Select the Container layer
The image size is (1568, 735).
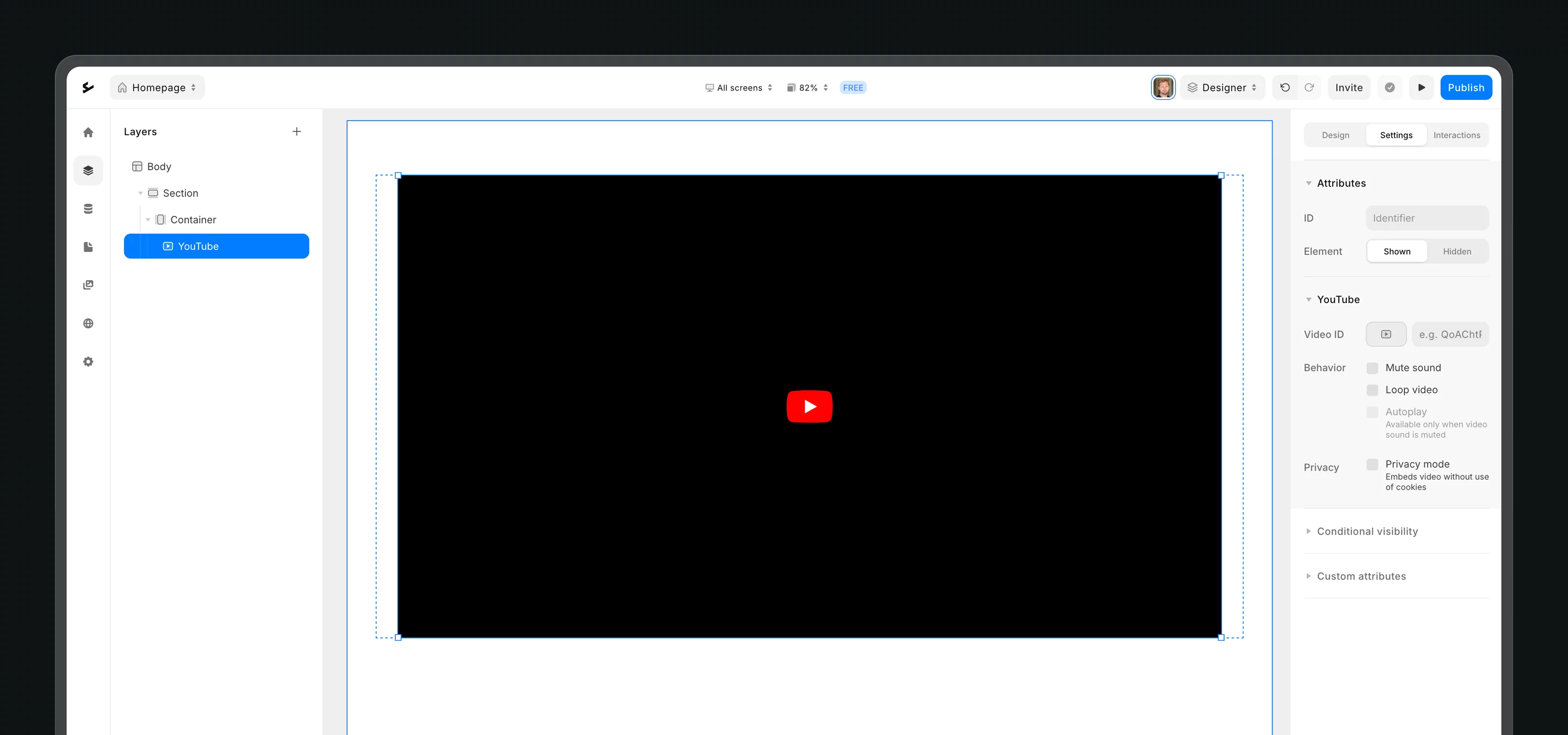click(216, 220)
